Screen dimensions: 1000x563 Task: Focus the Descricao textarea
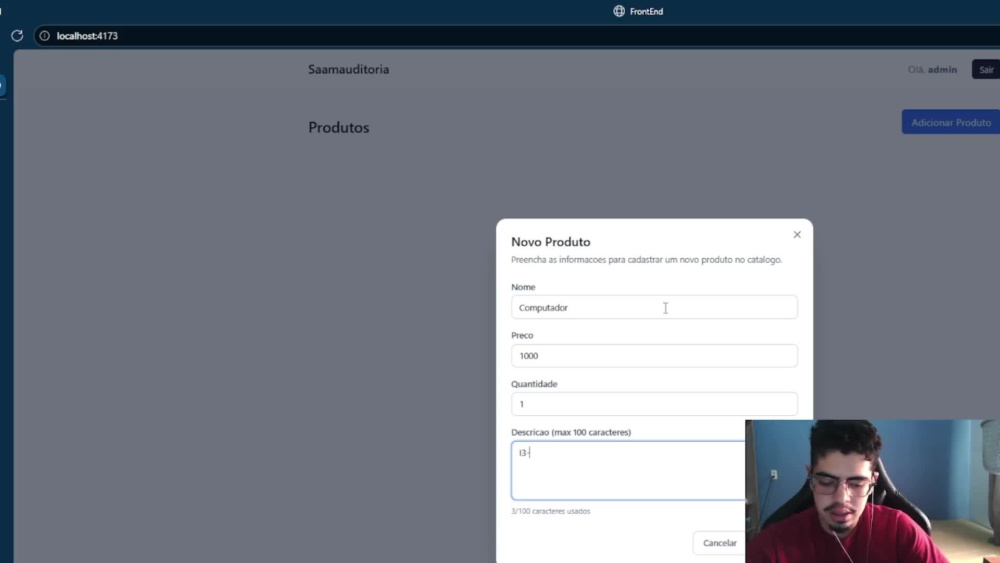point(628,471)
